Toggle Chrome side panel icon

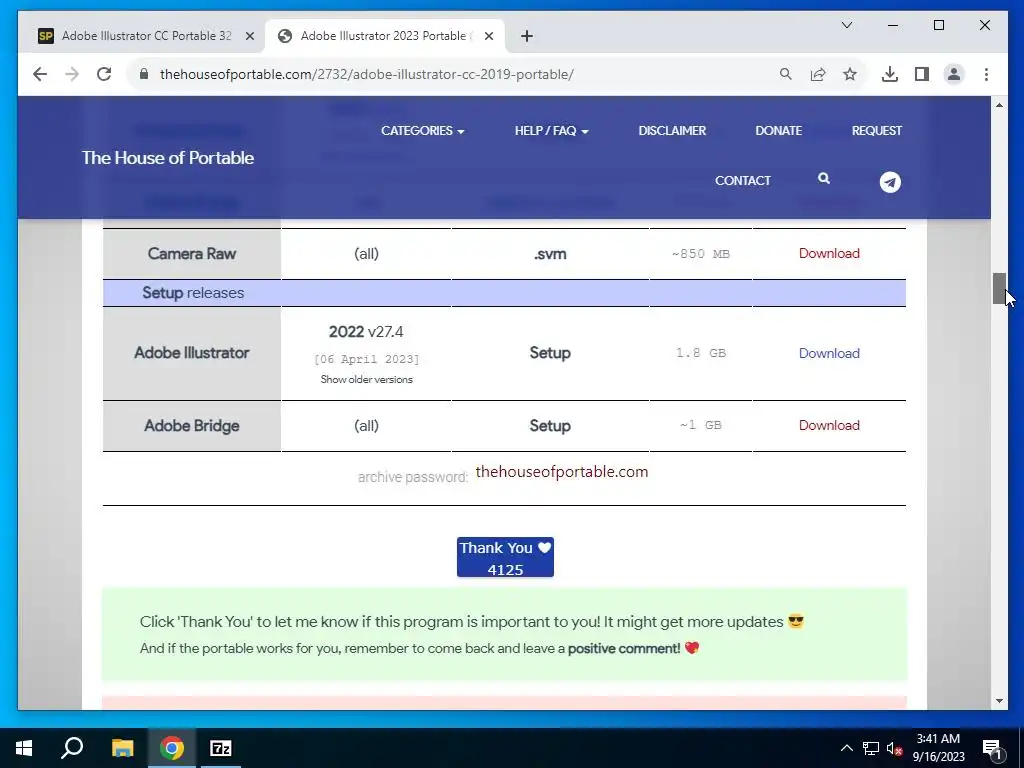(921, 74)
